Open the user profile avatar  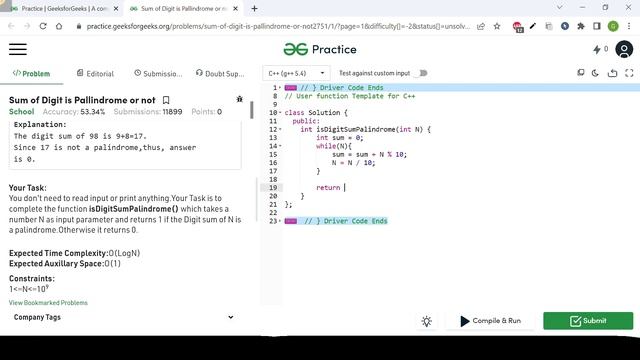624,49
